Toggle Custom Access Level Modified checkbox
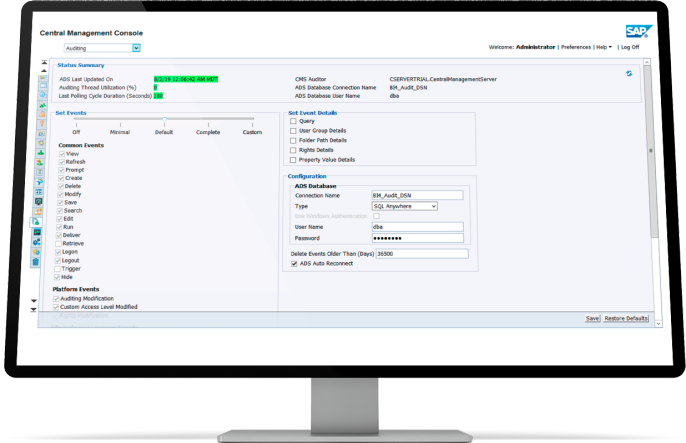 [56, 307]
